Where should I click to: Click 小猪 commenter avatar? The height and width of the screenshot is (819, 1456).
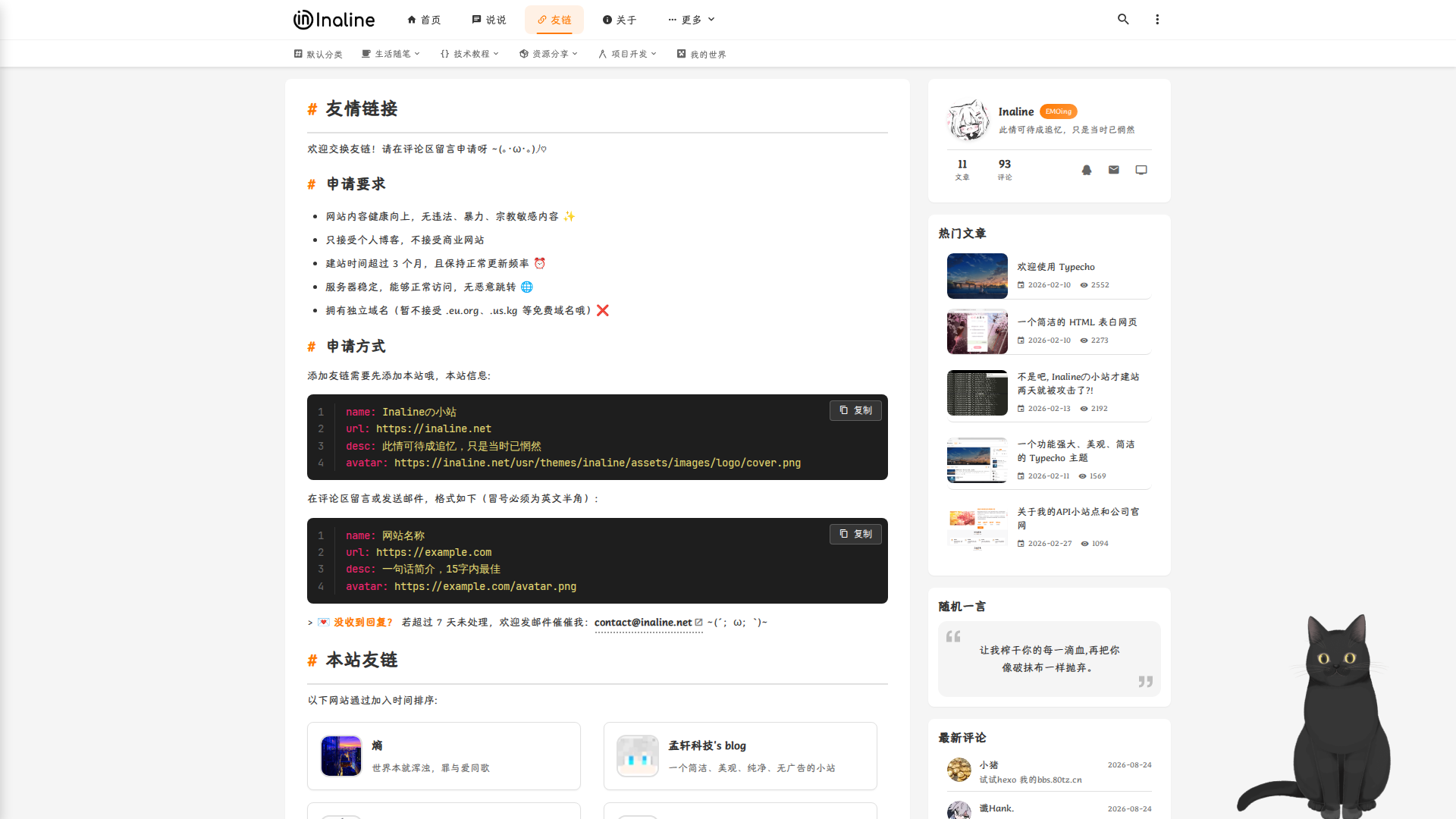(959, 770)
